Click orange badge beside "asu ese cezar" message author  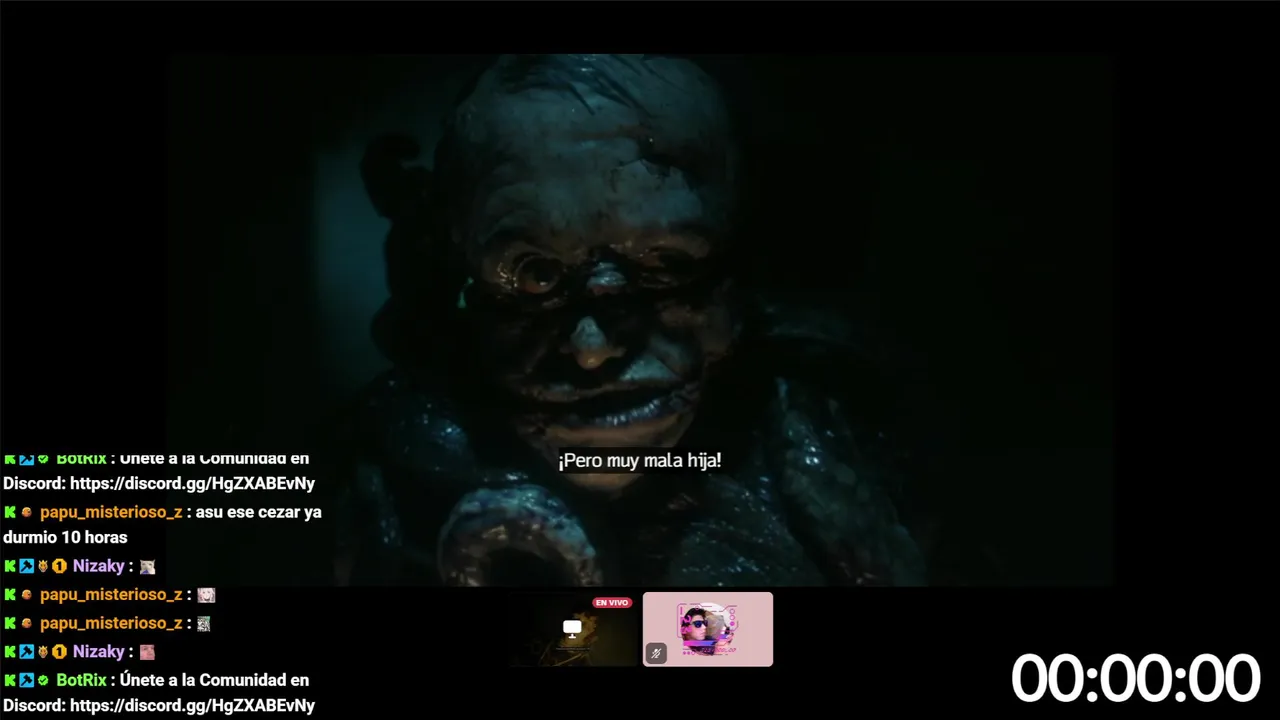27,512
